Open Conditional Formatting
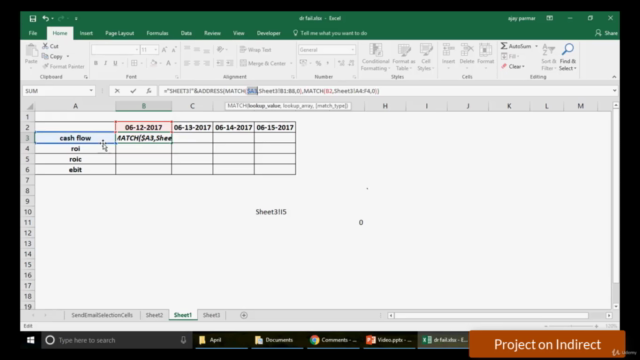 click(x=375, y=57)
